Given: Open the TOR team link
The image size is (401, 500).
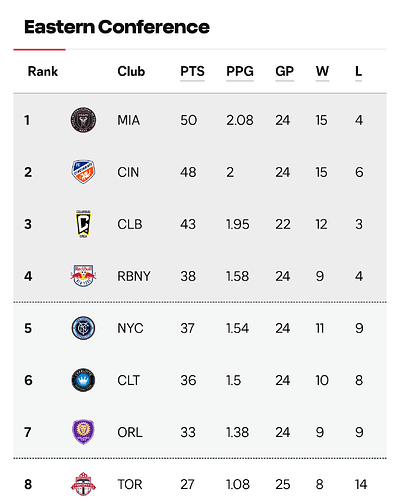Looking at the screenshot, I should pyautogui.click(x=130, y=484).
